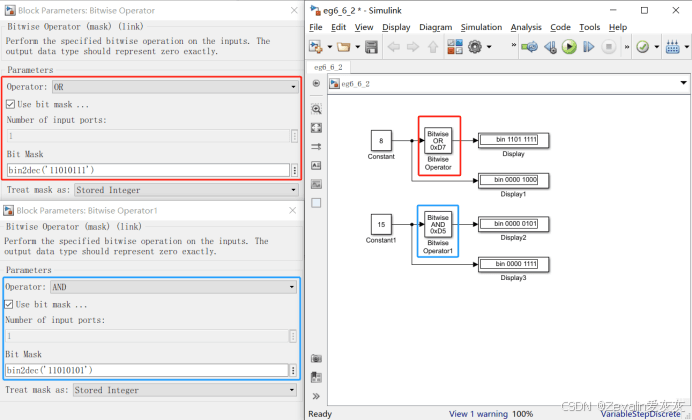
Task: Expand the Build Model dropdown arrow
Action: pos(687,47)
